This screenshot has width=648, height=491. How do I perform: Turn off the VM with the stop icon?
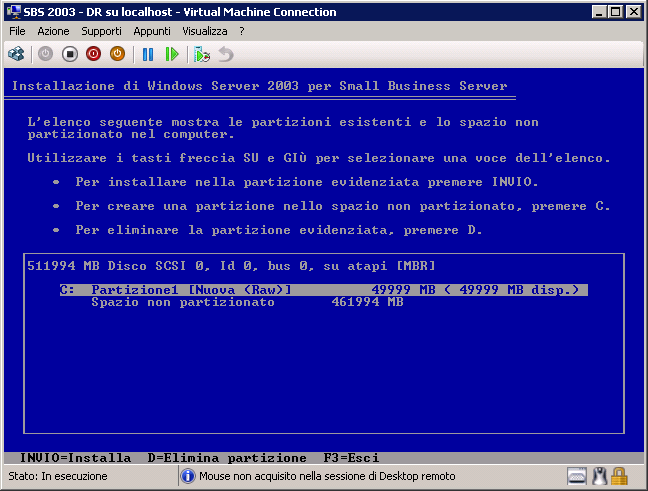click(x=70, y=54)
